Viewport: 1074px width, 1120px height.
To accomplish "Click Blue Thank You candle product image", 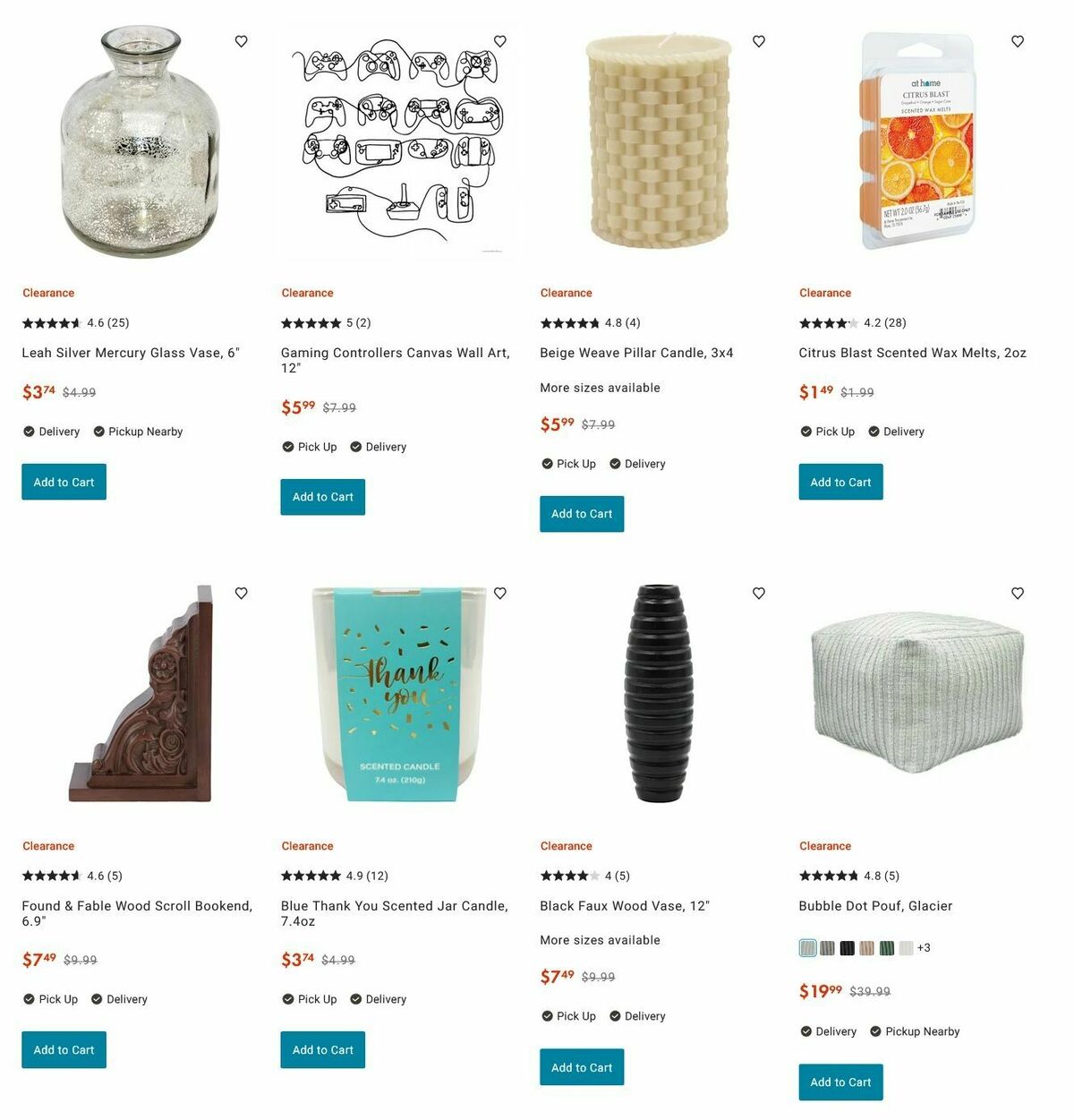I will [400, 693].
